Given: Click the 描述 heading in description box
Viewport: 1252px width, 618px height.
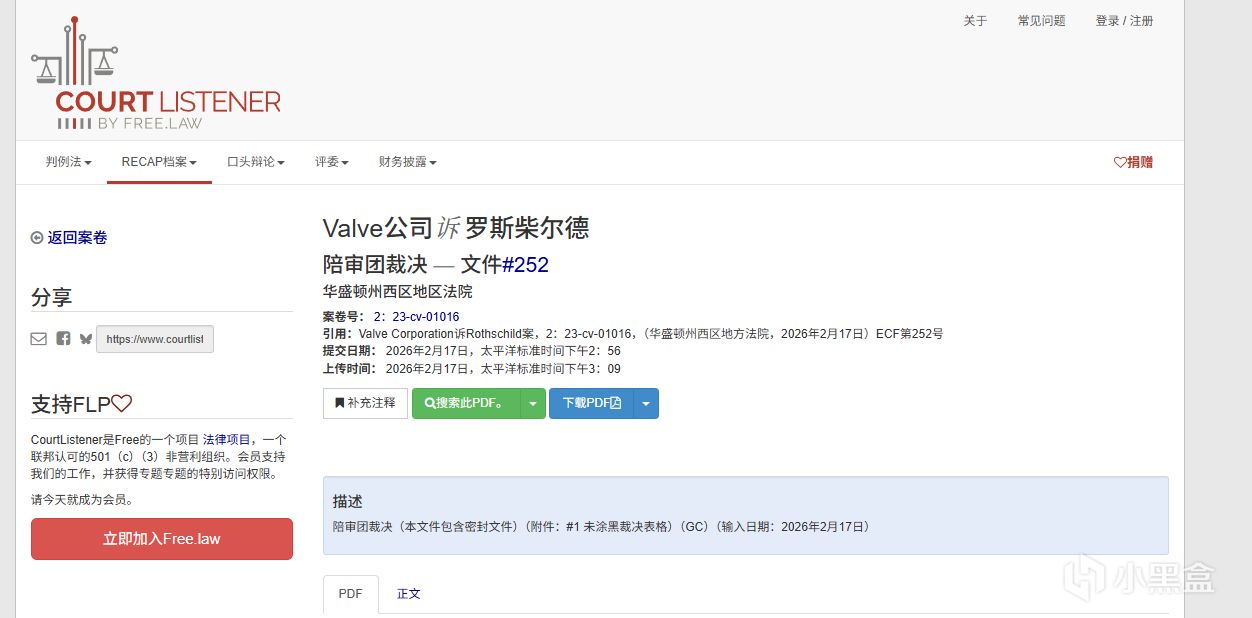Looking at the screenshot, I should [348, 502].
